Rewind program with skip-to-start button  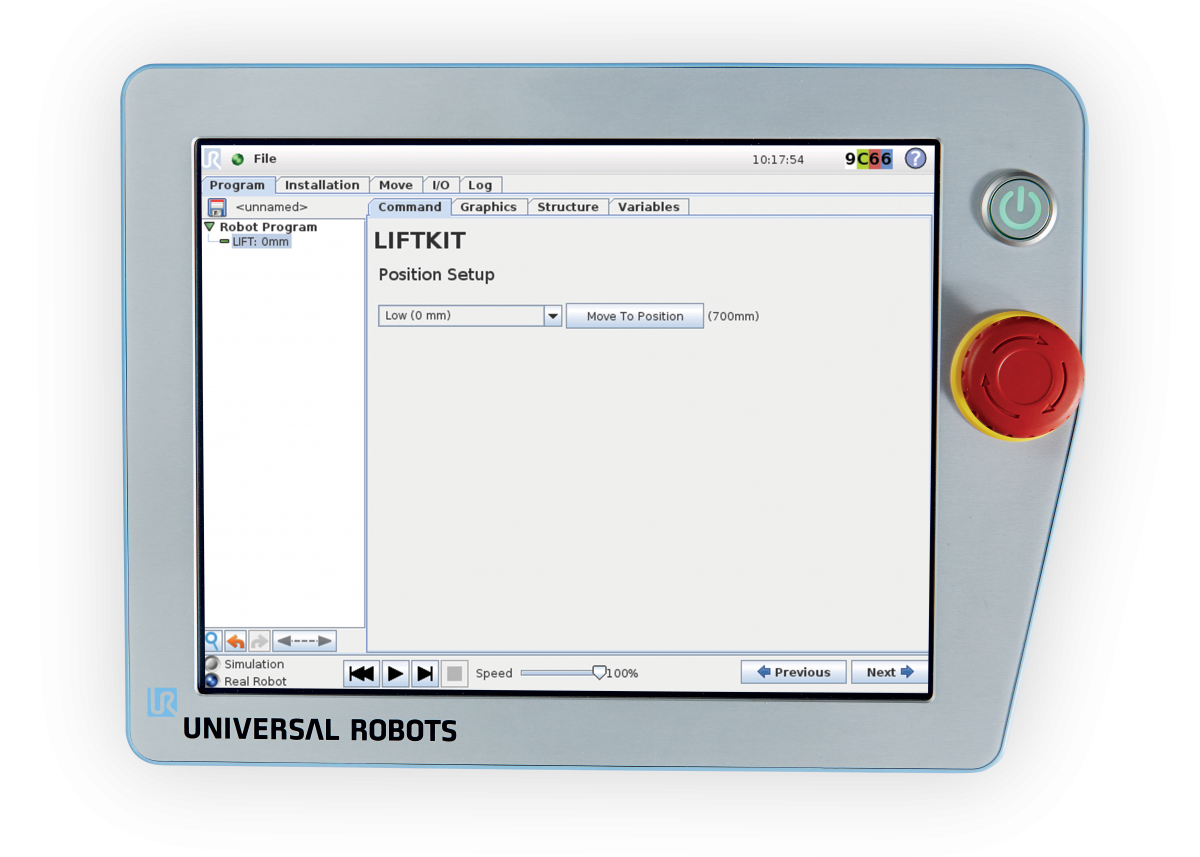tap(361, 673)
